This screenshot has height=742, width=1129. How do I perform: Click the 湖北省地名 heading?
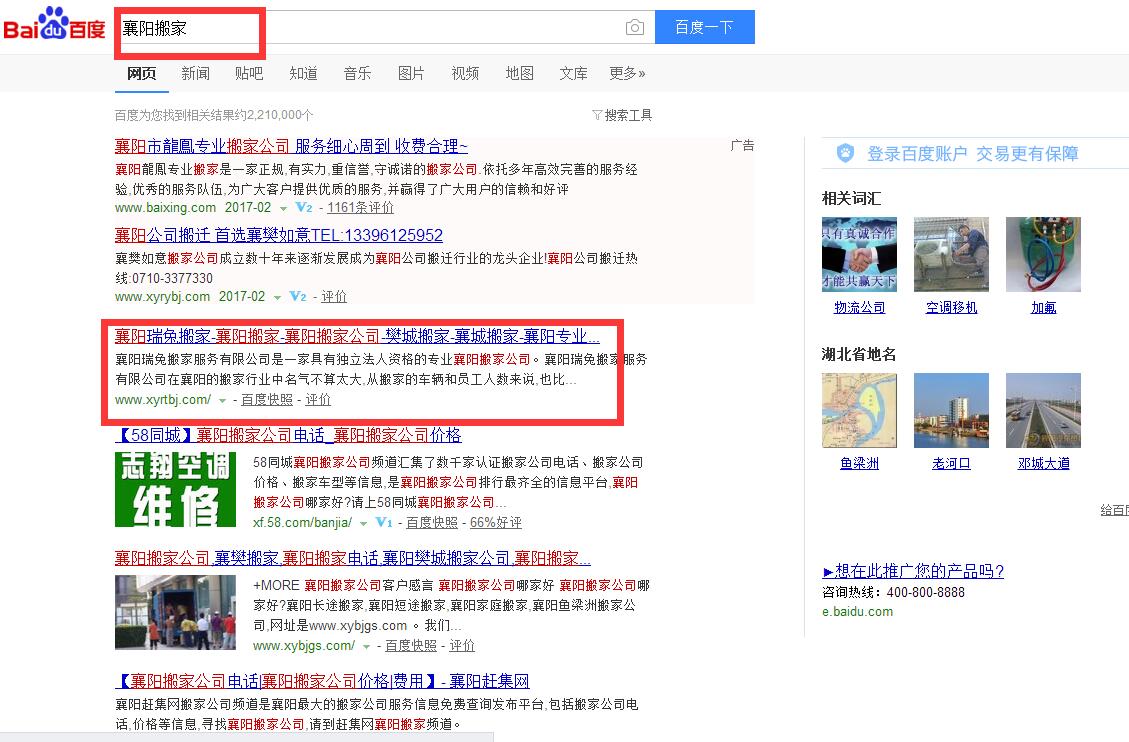(x=859, y=354)
